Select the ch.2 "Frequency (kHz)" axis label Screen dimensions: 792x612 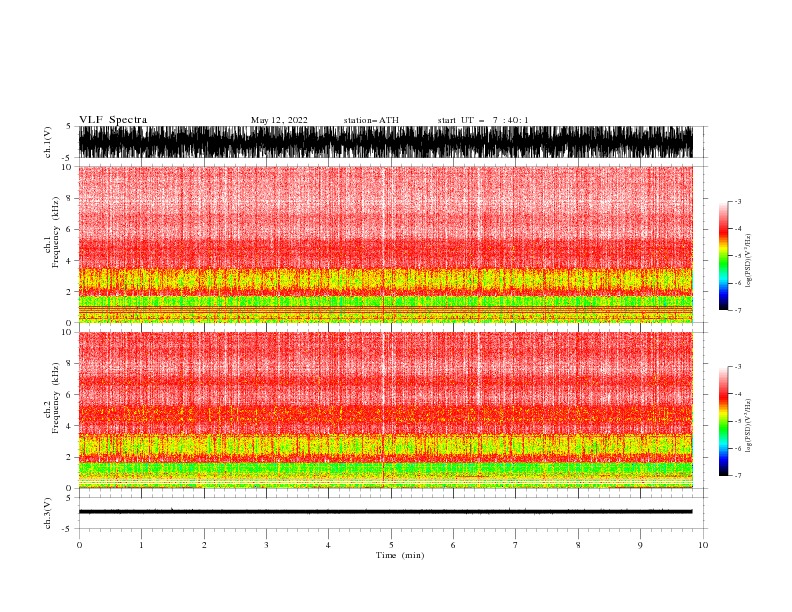tap(56, 398)
